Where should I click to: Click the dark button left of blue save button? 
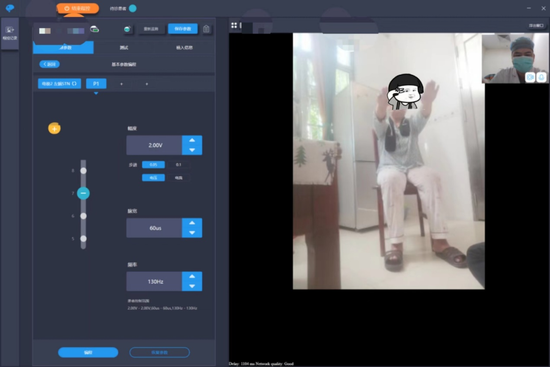click(x=151, y=29)
